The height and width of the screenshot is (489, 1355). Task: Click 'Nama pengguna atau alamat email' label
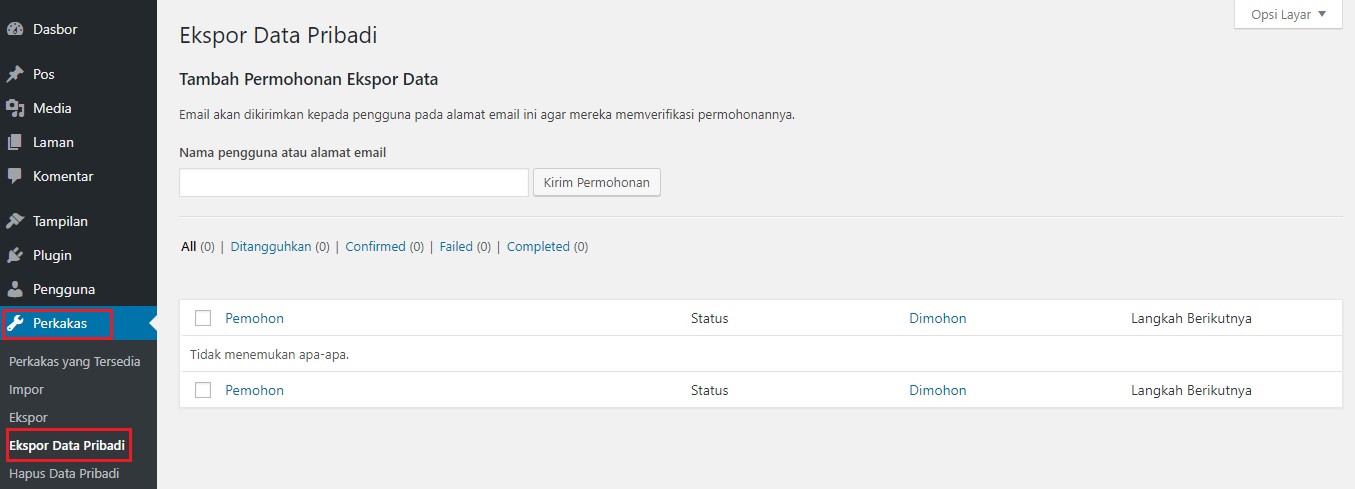point(283,153)
